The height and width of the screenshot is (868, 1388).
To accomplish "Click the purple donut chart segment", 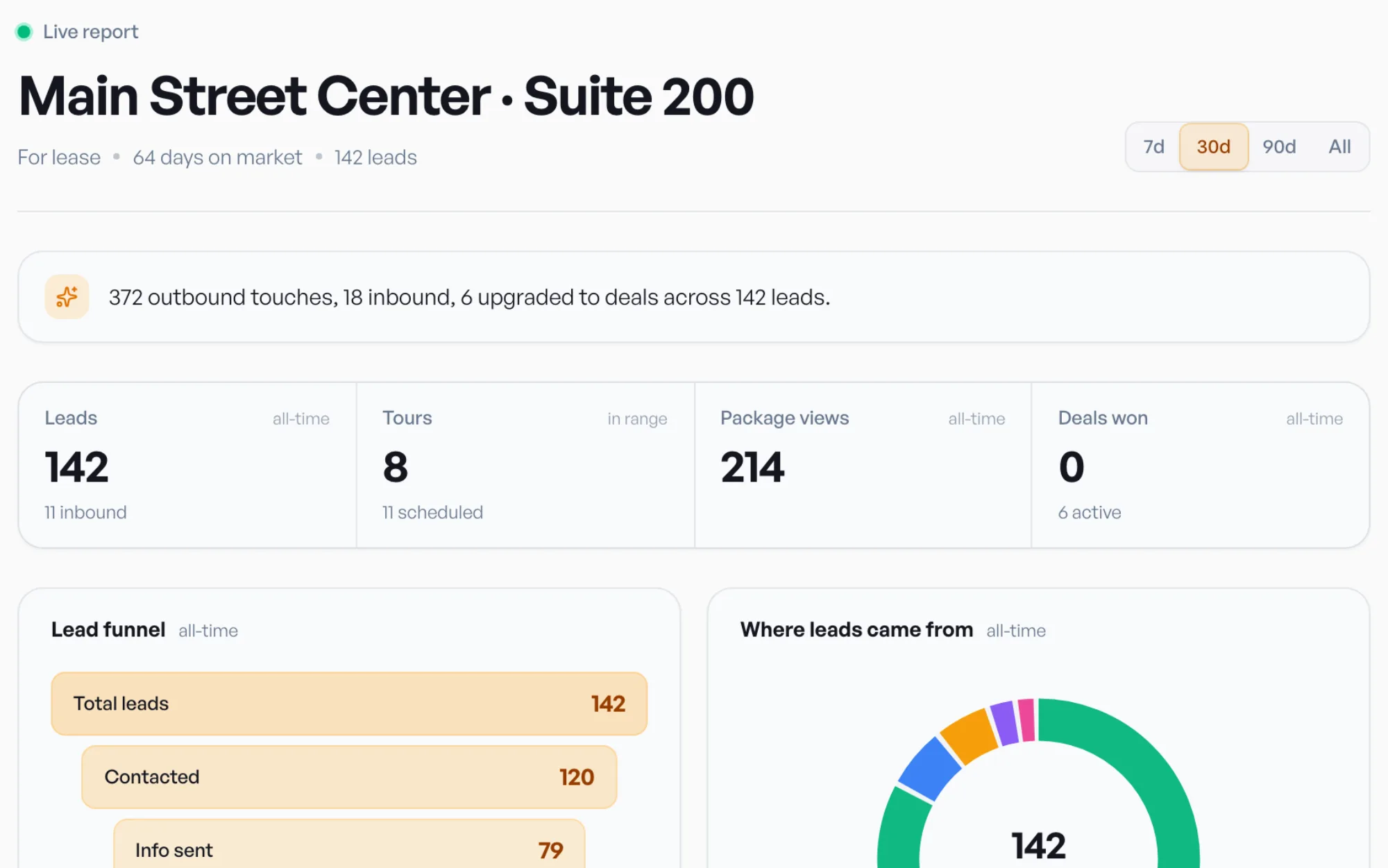I will pos(1005,722).
